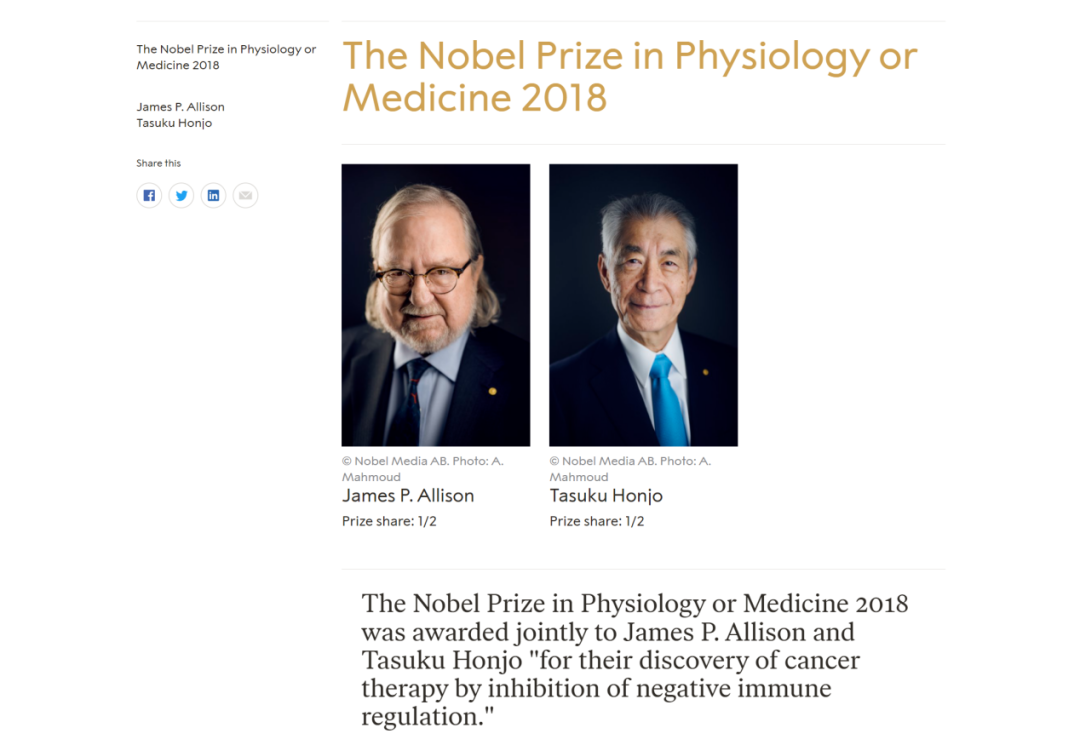This screenshot has height=745, width=1080.
Task: Share this page on LinkedIn
Action: point(214,196)
